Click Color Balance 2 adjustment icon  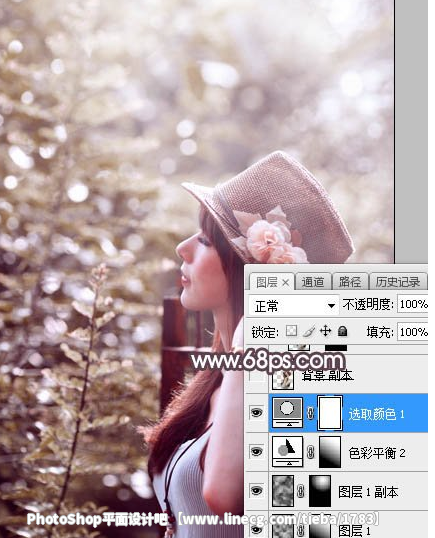(x=287, y=452)
